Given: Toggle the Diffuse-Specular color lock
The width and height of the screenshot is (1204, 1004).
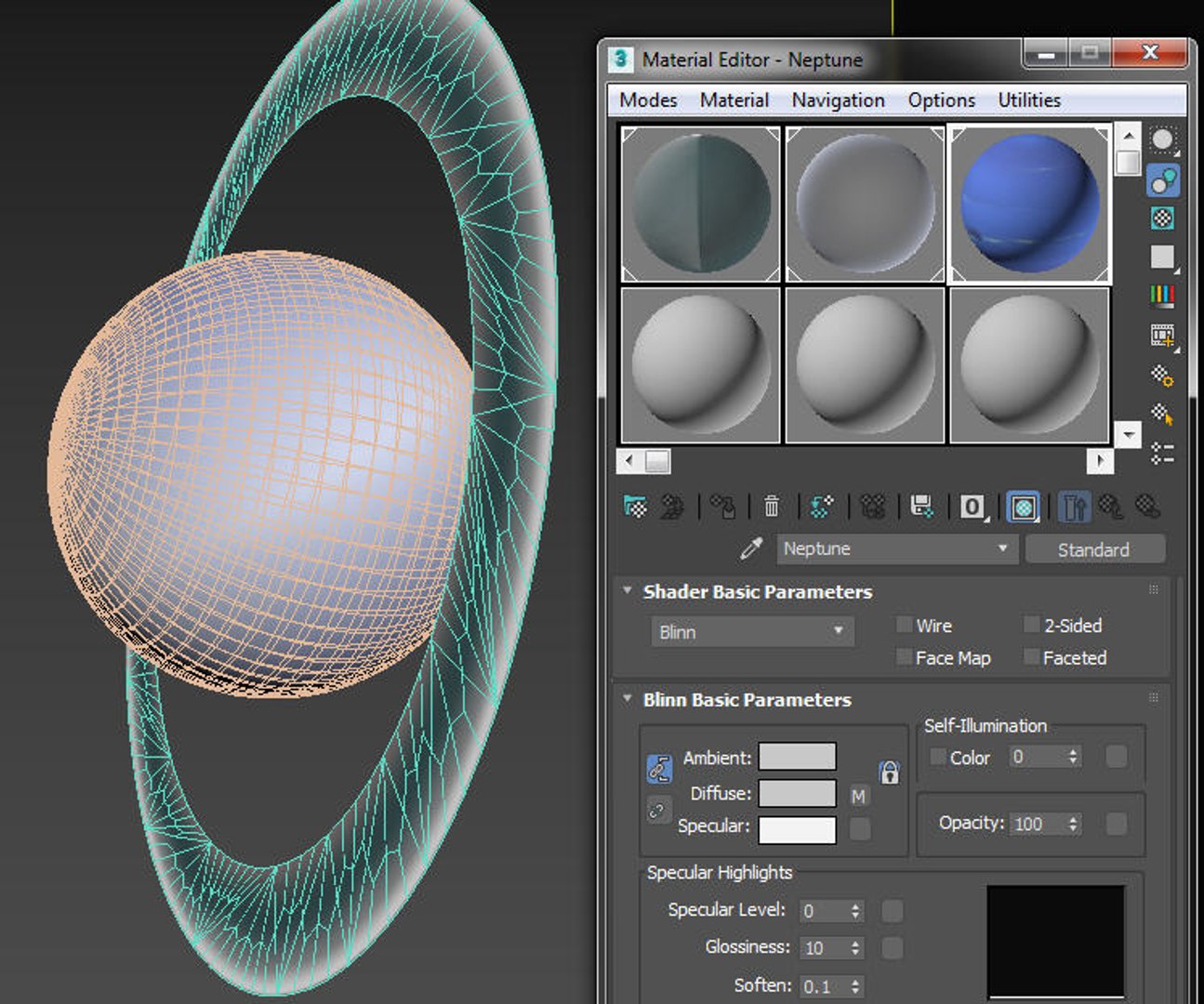Looking at the screenshot, I should (x=658, y=811).
